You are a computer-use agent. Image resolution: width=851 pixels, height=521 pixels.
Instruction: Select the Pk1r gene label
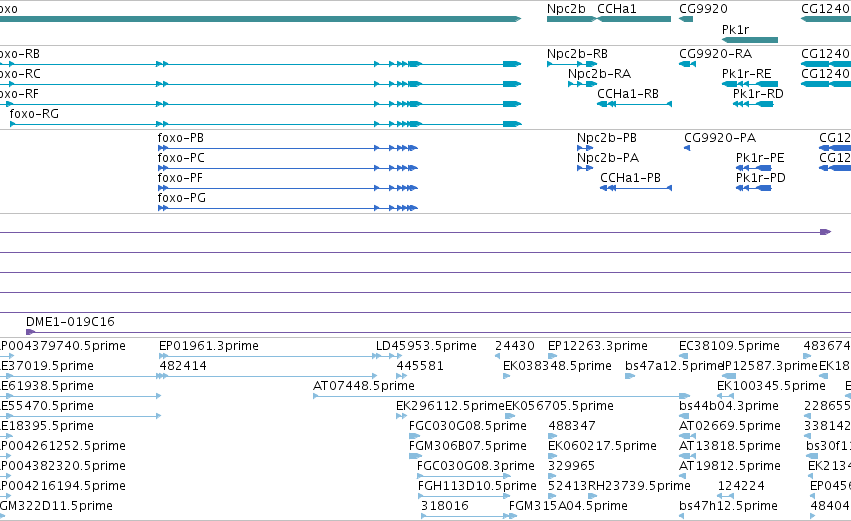[x=735, y=30]
